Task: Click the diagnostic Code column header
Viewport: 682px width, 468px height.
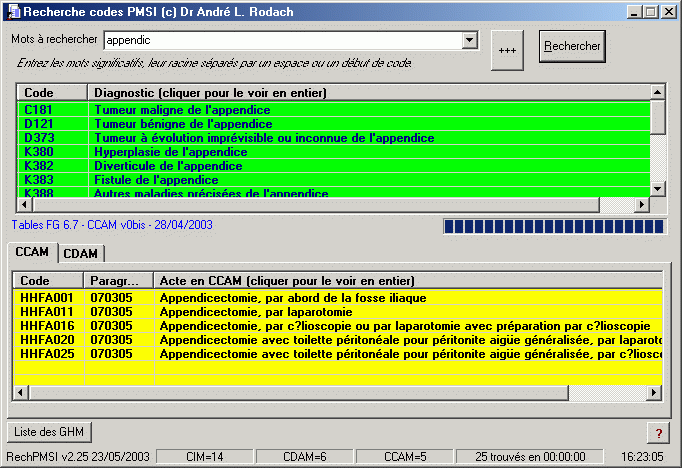Action: click(52, 93)
